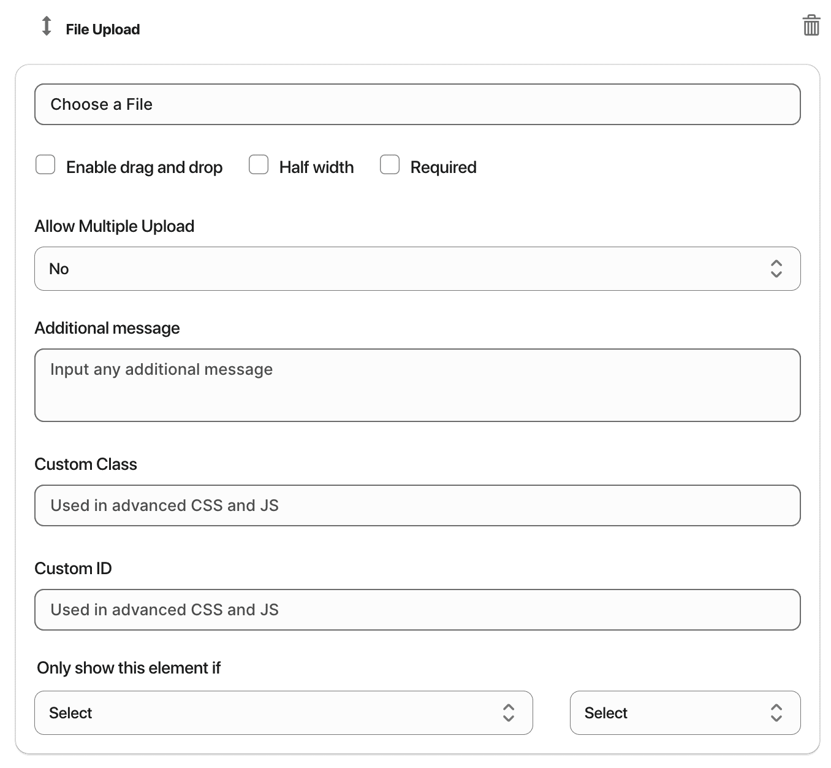Mark the field as Required
The image size is (831, 768).
click(390, 165)
